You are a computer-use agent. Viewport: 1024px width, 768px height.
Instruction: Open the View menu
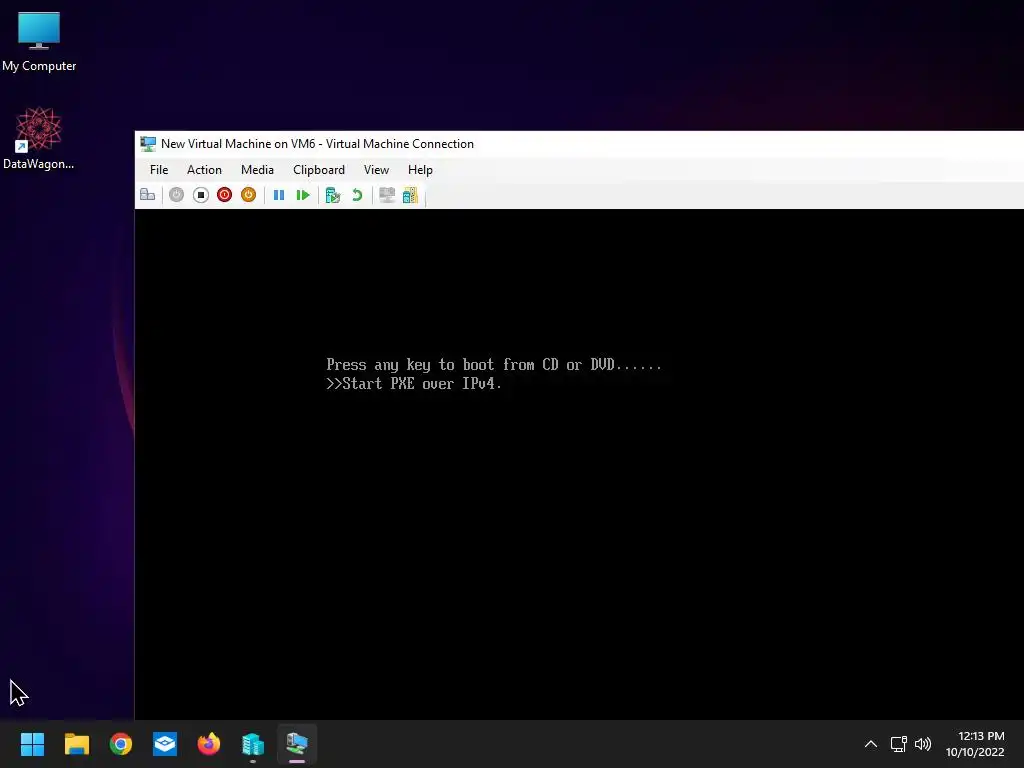pos(376,170)
